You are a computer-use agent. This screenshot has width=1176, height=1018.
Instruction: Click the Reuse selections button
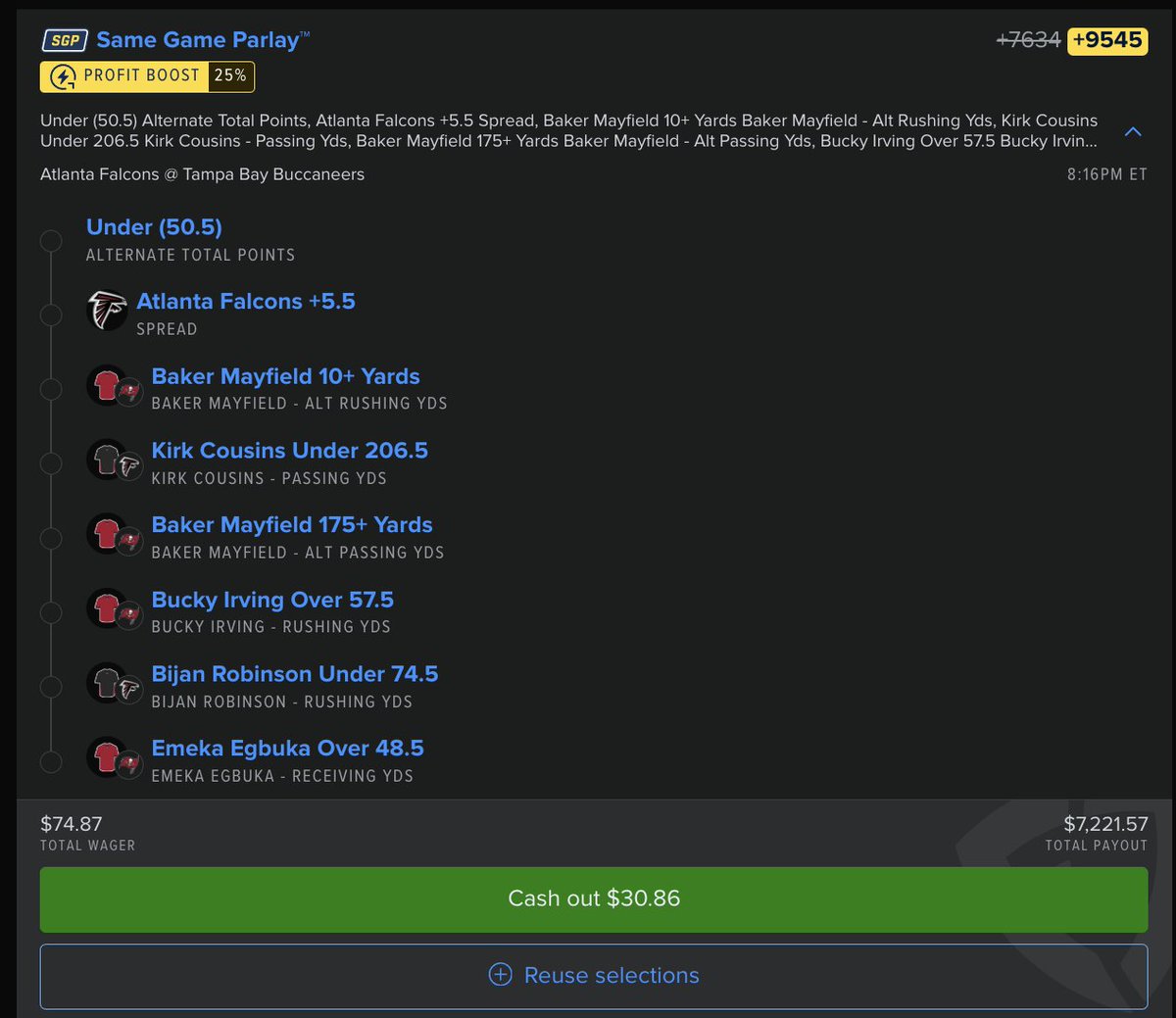pyautogui.click(x=594, y=976)
